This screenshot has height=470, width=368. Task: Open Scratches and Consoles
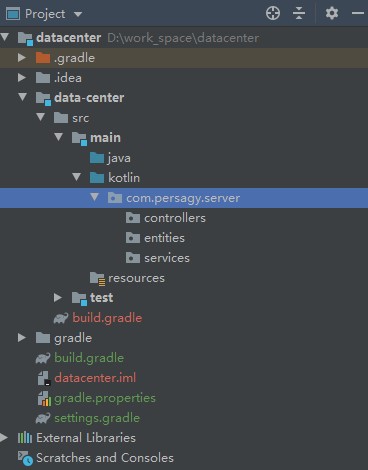click(105, 458)
